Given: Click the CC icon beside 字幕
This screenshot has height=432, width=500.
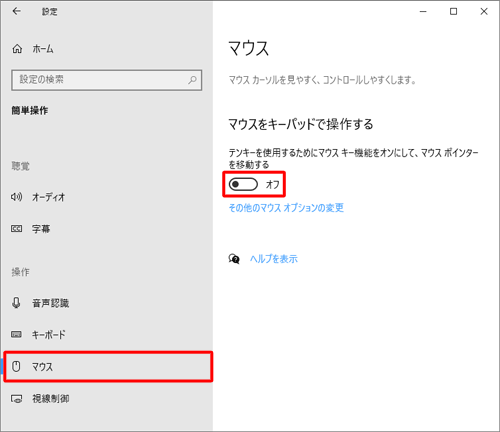Looking at the screenshot, I should click(x=16, y=229).
